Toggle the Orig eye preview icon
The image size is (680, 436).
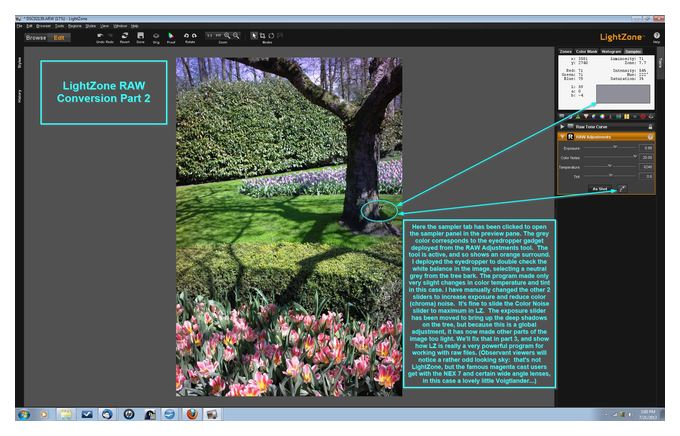pyautogui.click(x=156, y=36)
